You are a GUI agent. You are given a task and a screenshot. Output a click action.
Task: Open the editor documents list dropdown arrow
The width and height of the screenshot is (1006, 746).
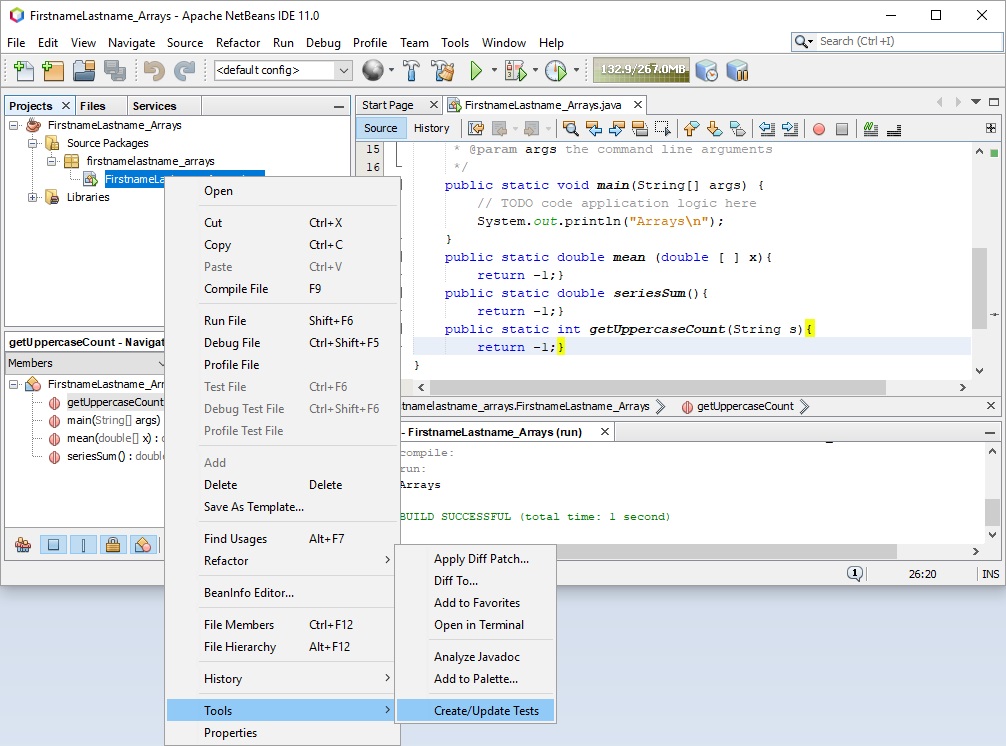[x=976, y=102]
